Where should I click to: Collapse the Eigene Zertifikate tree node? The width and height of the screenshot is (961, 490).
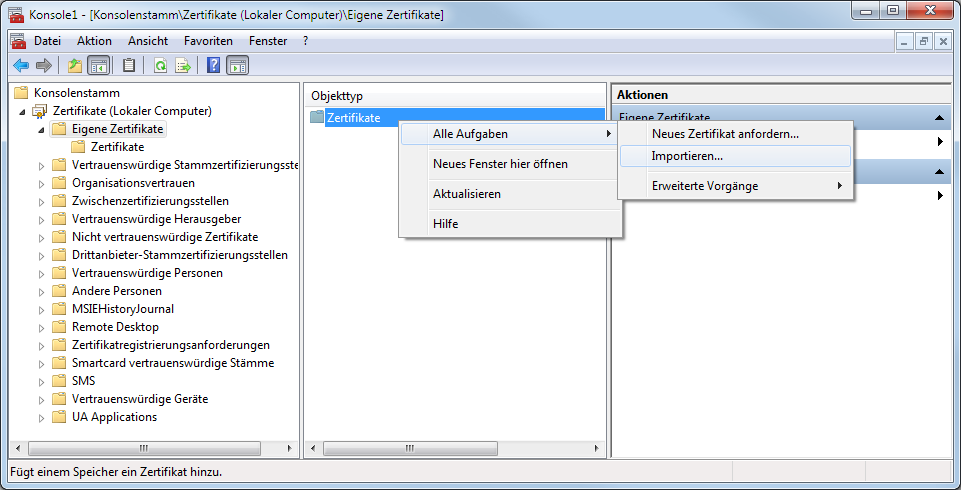click(x=42, y=129)
